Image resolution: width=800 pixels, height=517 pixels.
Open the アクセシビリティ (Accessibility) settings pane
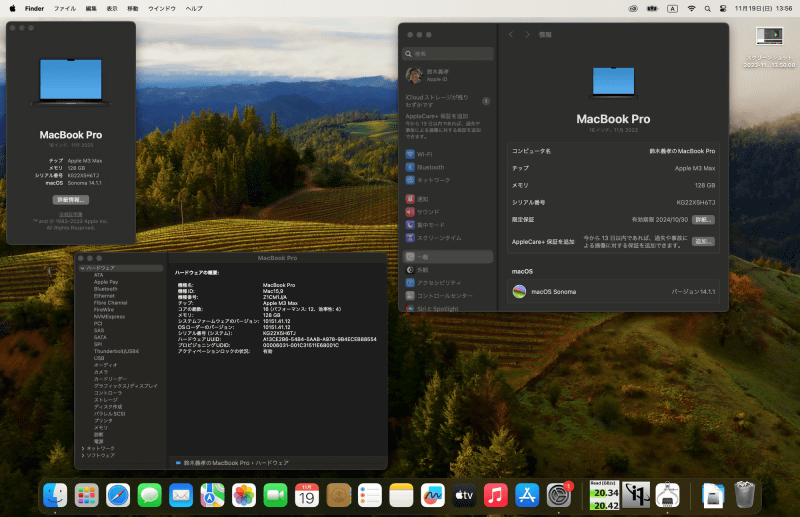(438, 283)
